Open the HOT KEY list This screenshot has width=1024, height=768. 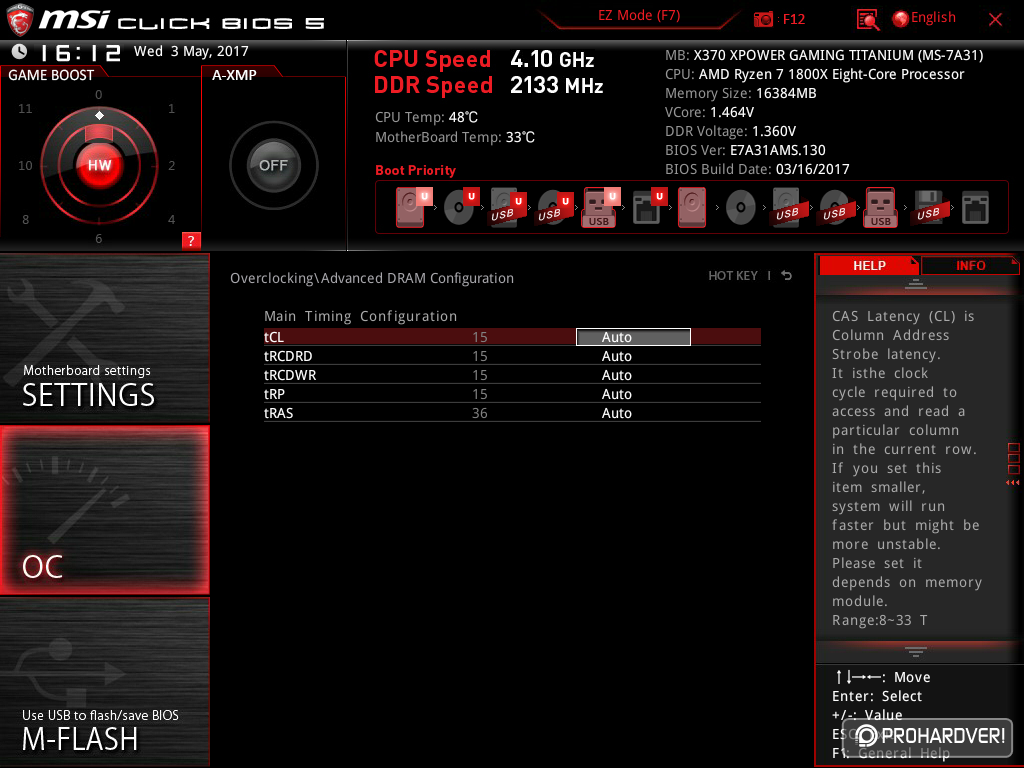click(733, 276)
